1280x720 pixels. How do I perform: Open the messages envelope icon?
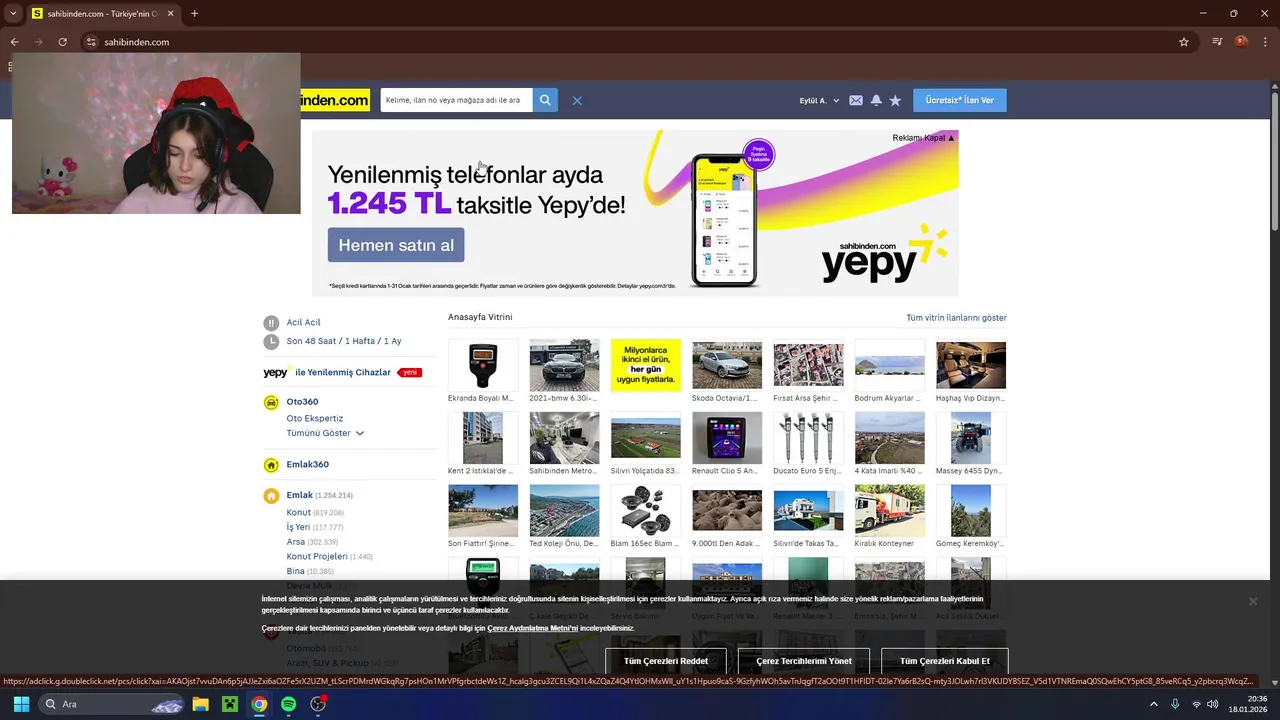tap(856, 100)
